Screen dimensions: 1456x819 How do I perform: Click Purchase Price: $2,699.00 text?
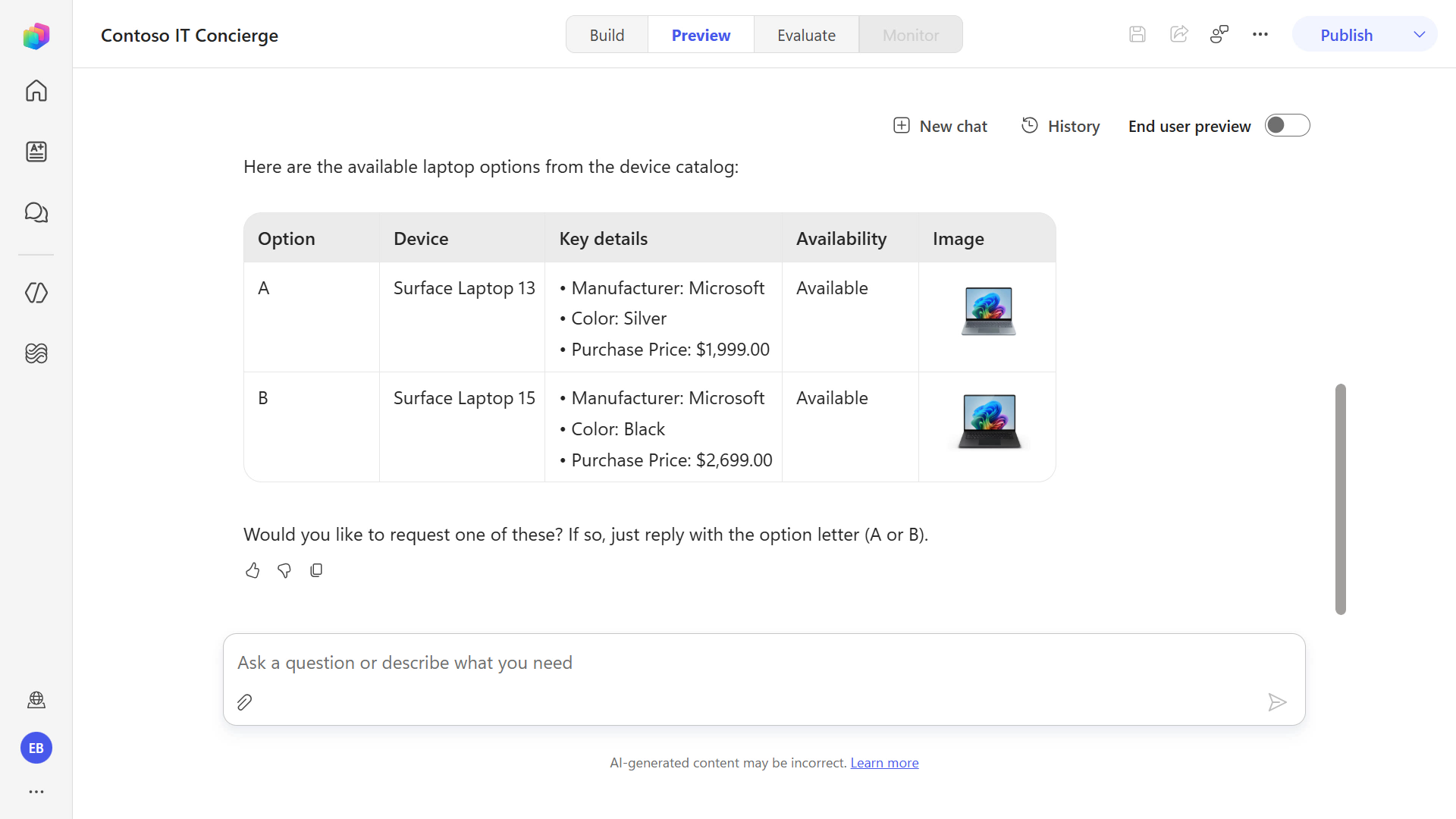point(672,460)
